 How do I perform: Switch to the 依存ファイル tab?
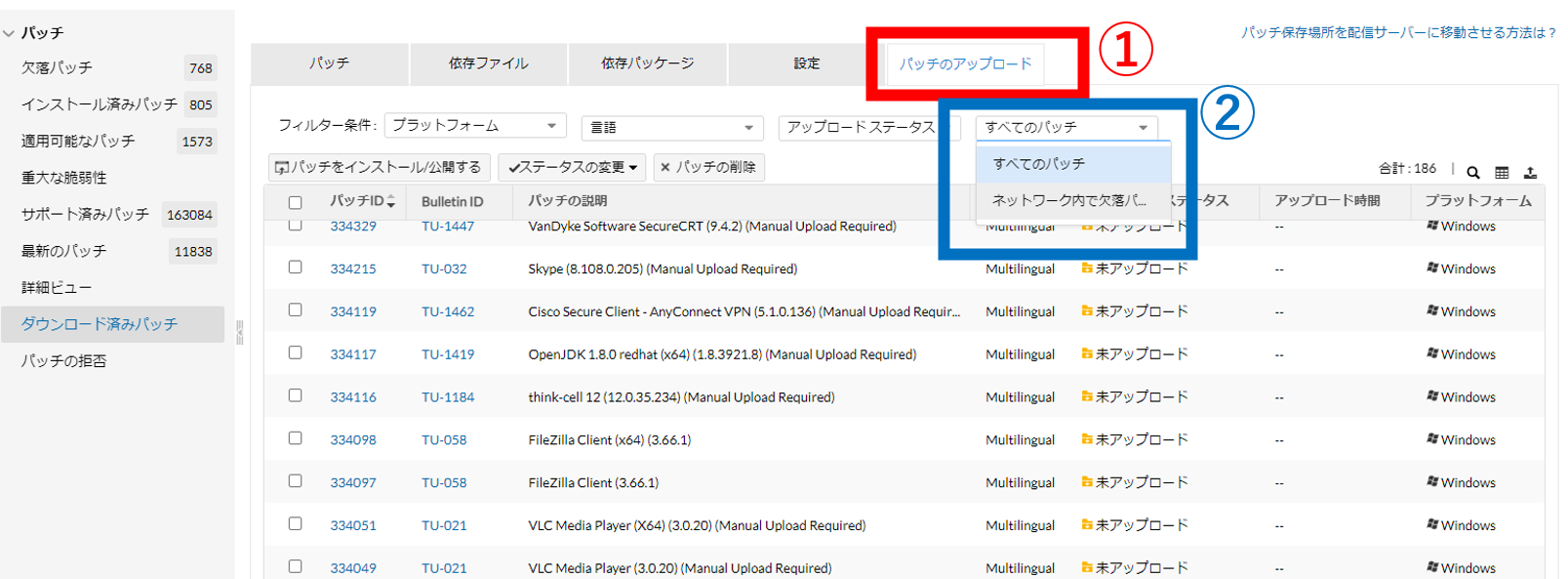click(x=488, y=63)
